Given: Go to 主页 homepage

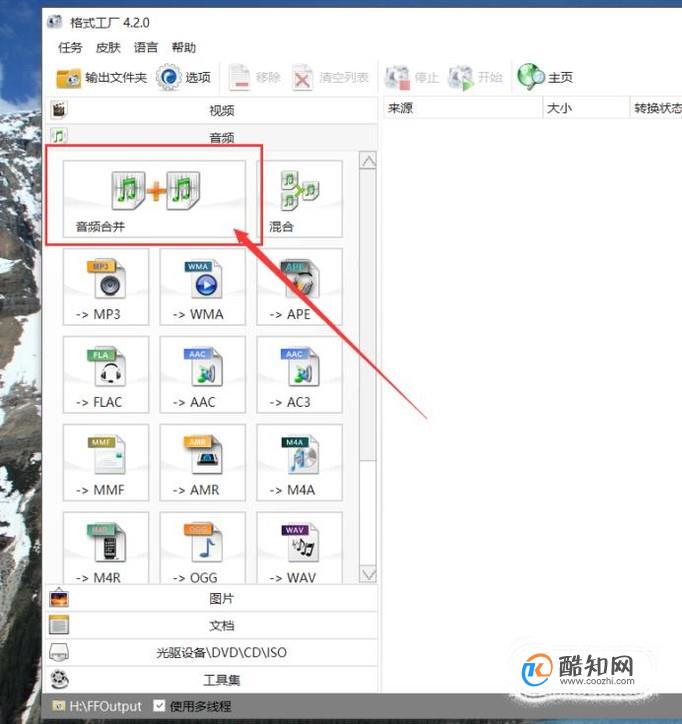Looking at the screenshot, I should 545,77.
